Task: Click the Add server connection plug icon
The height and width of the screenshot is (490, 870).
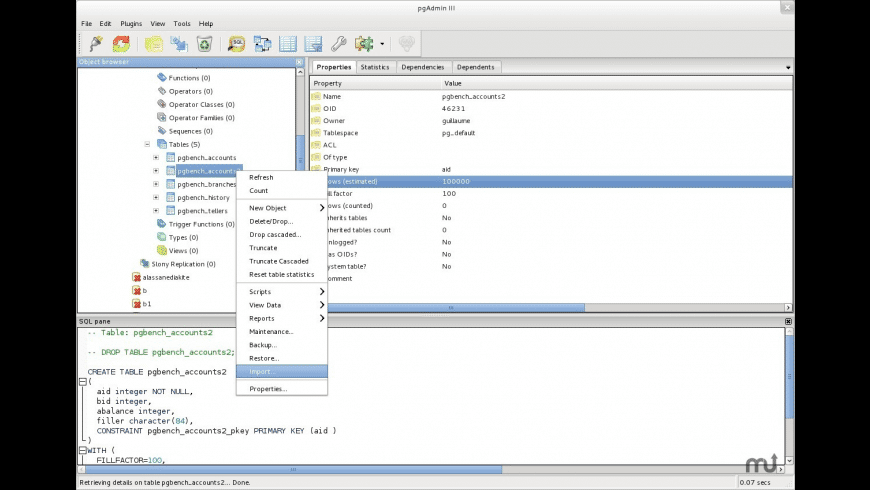Action: click(96, 44)
